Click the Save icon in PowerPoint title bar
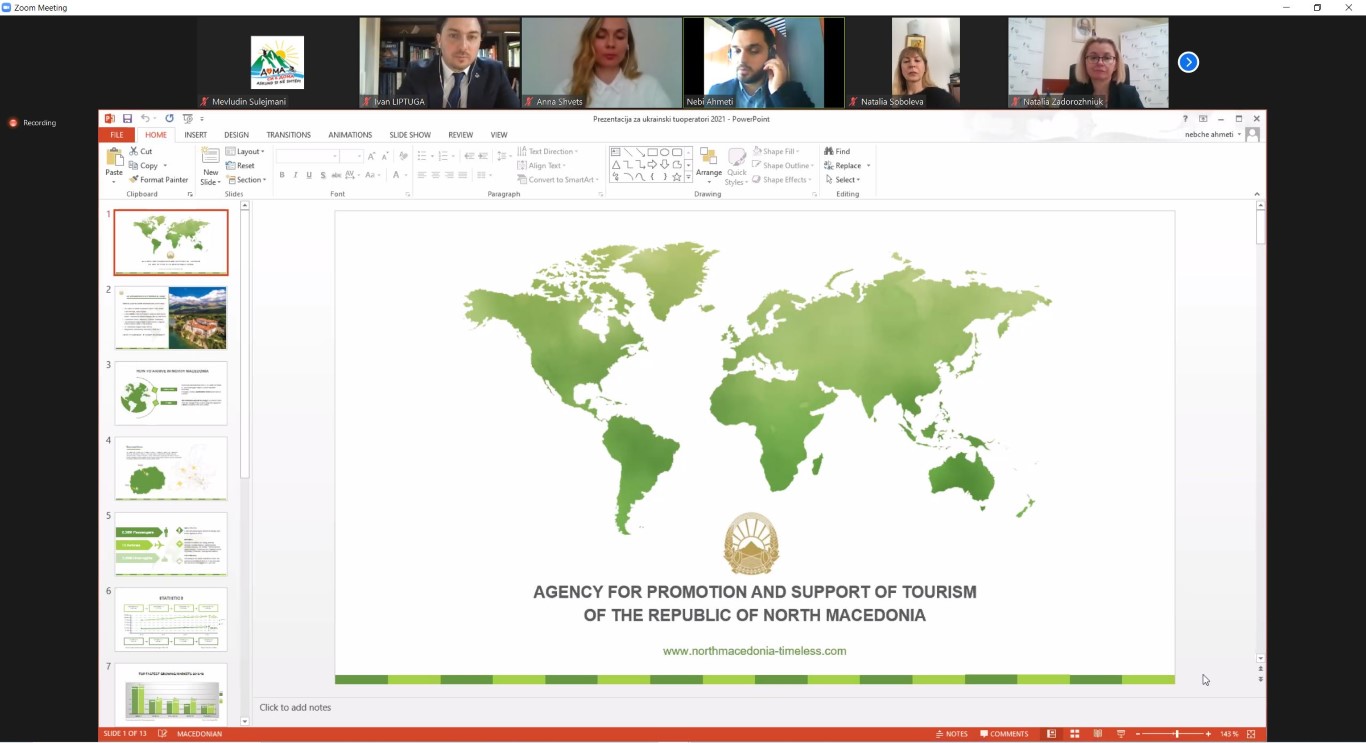 (x=127, y=119)
